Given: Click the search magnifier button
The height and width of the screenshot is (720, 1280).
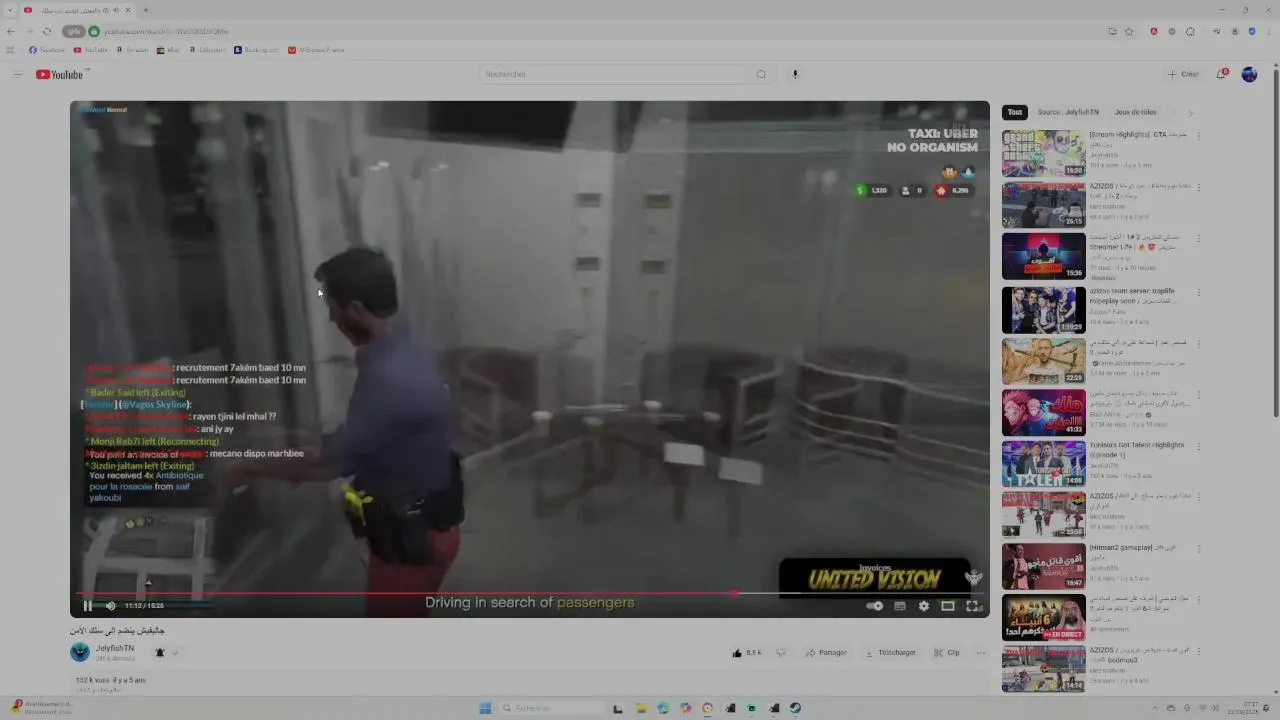Looking at the screenshot, I should (x=761, y=74).
